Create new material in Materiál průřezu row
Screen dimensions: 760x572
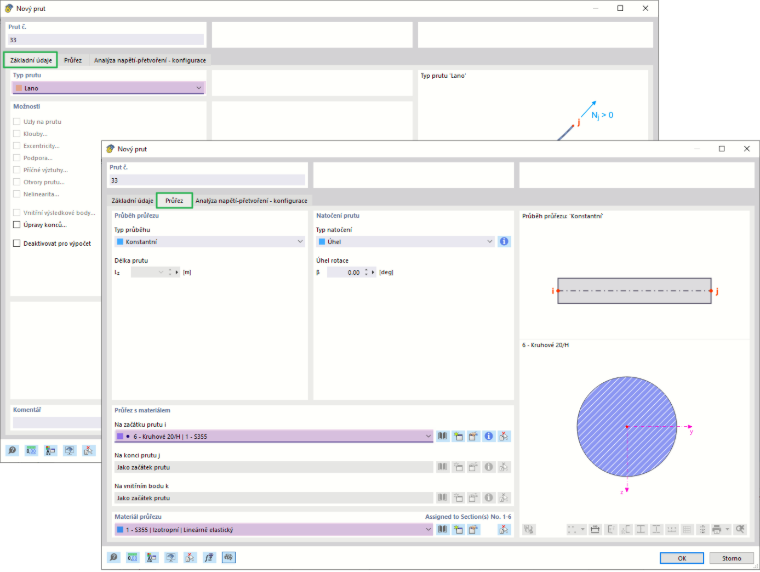458,530
